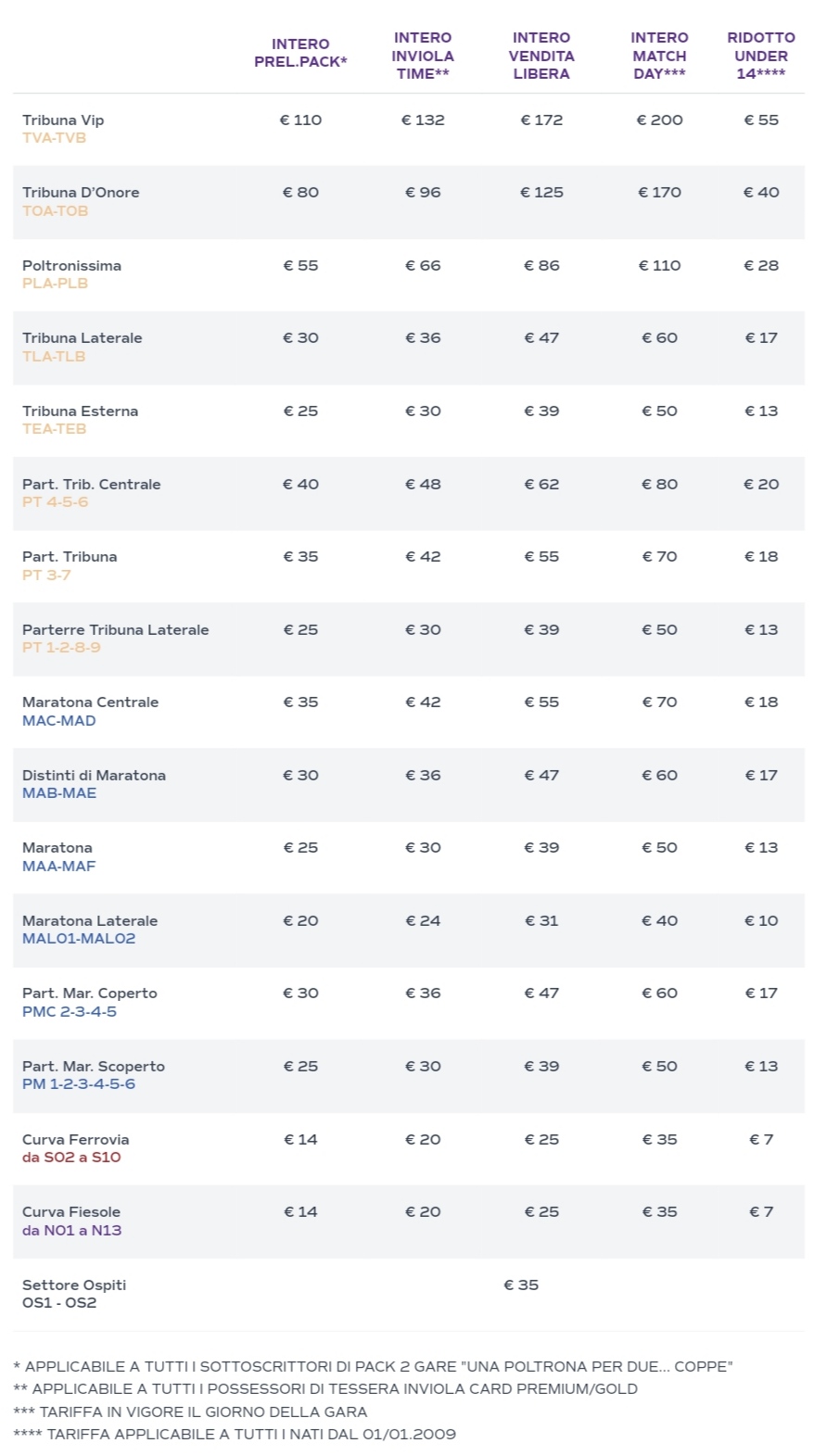Click the 'da S02 a S10' sector text

[71, 1158]
